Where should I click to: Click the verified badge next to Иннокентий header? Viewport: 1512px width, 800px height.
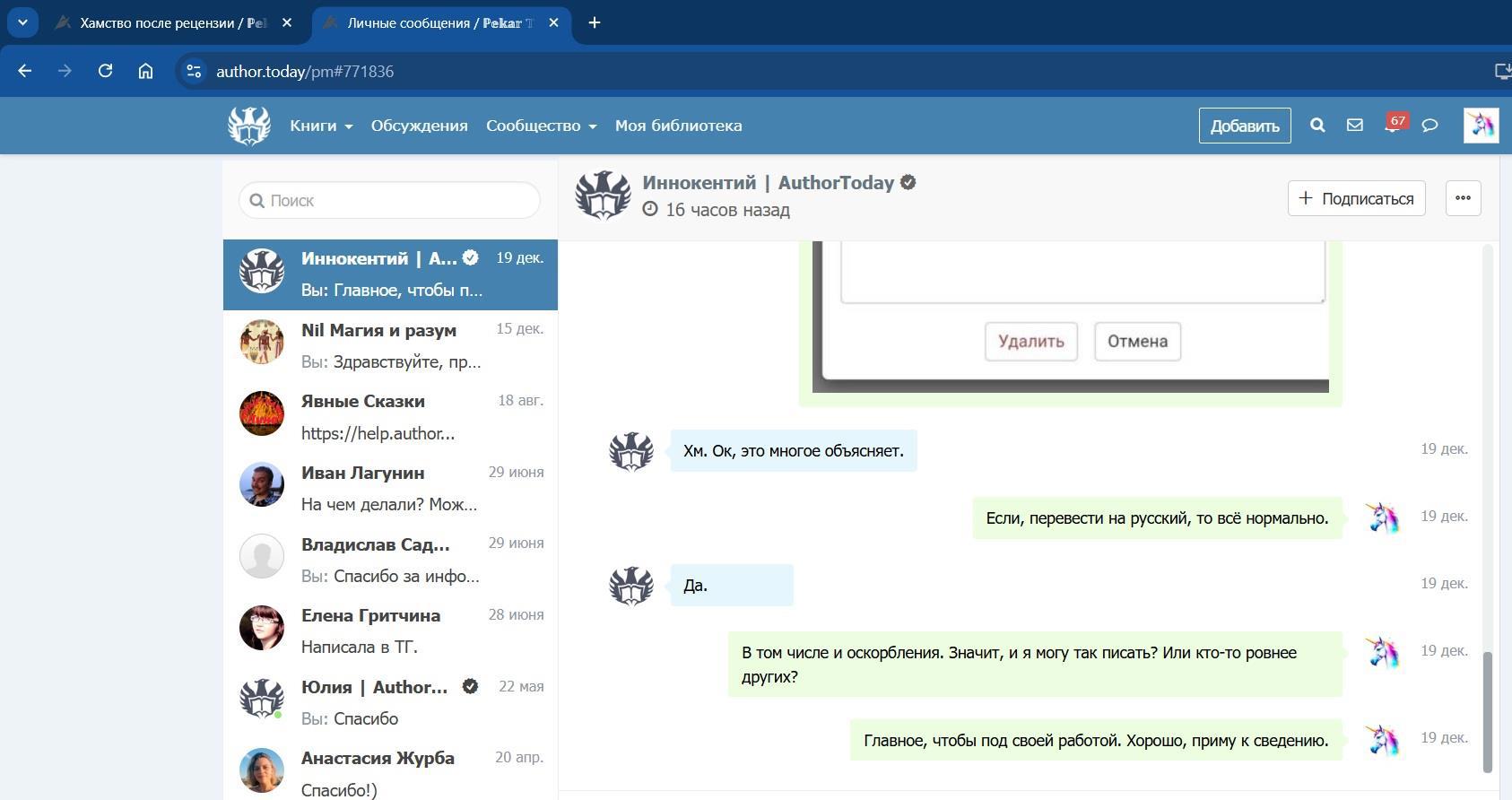(908, 182)
